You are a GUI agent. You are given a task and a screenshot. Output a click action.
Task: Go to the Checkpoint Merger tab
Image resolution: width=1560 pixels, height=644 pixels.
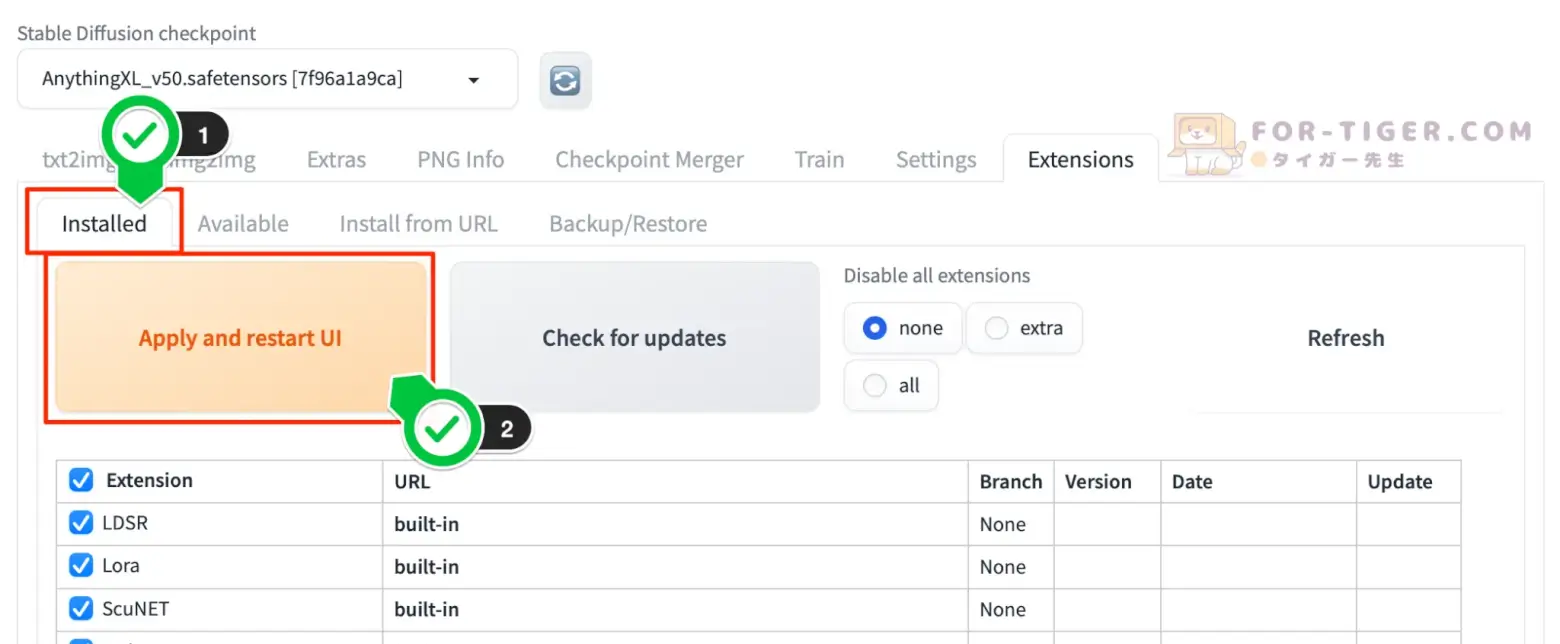click(649, 160)
